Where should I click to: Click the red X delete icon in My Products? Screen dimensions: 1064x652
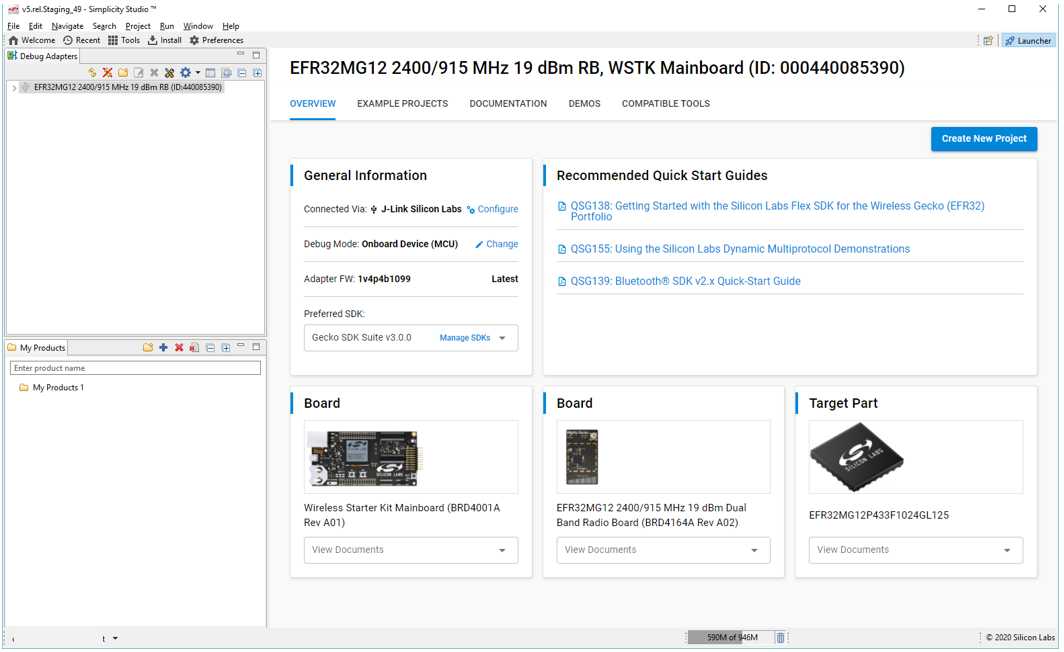pyautogui.click(x=179, y=348)
